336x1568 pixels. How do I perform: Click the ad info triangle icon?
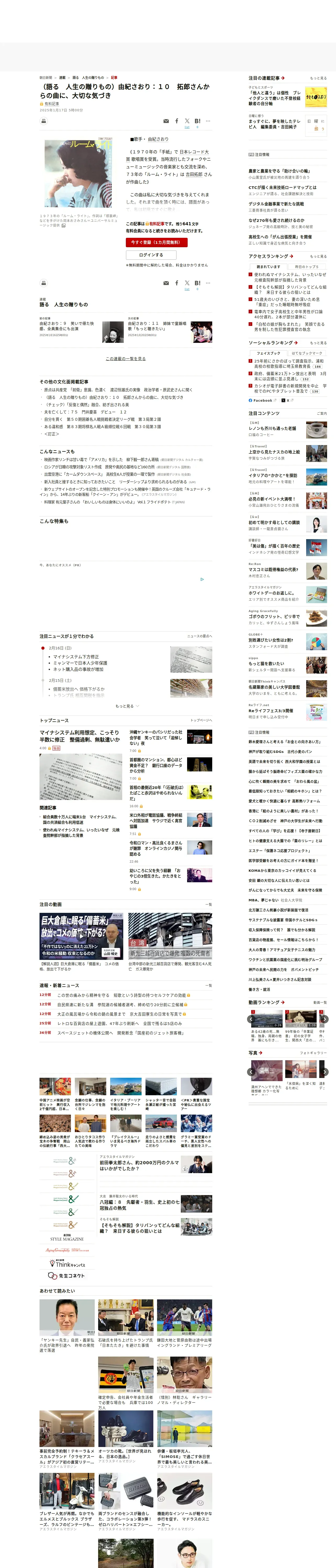coord(203,579)
